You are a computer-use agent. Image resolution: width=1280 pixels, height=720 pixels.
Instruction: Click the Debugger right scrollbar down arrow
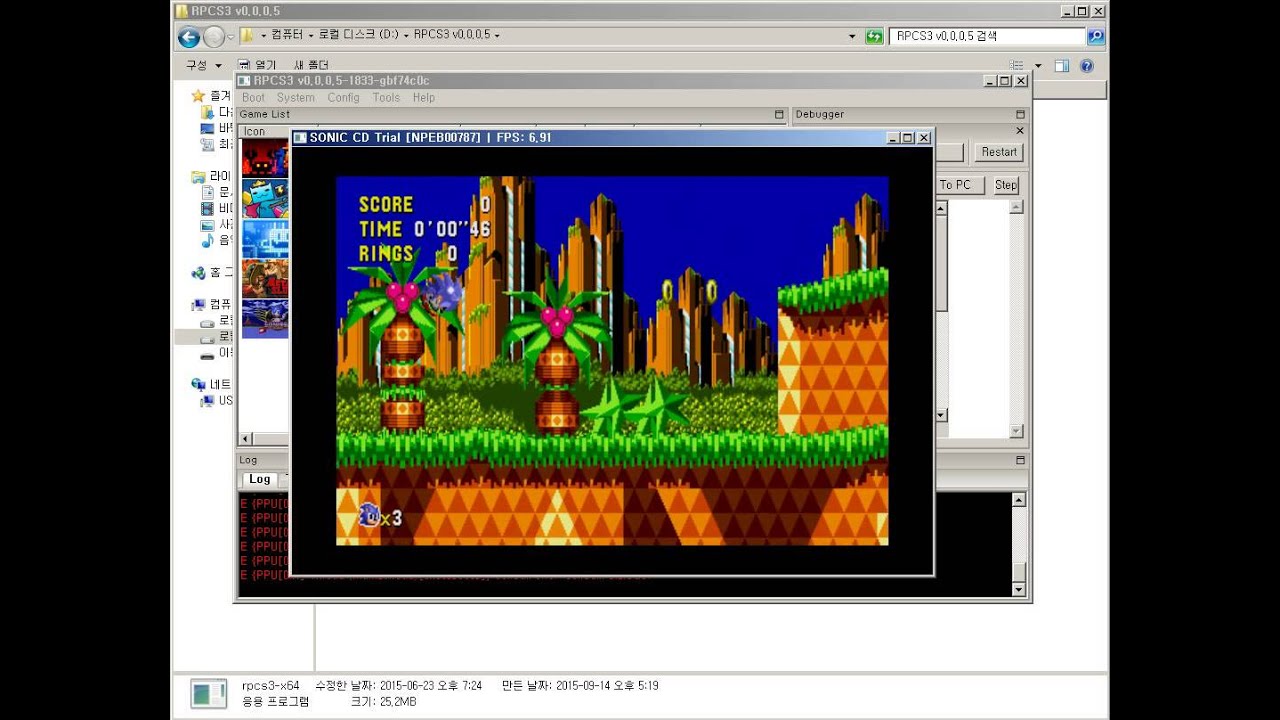click(x=1017, y=431)
